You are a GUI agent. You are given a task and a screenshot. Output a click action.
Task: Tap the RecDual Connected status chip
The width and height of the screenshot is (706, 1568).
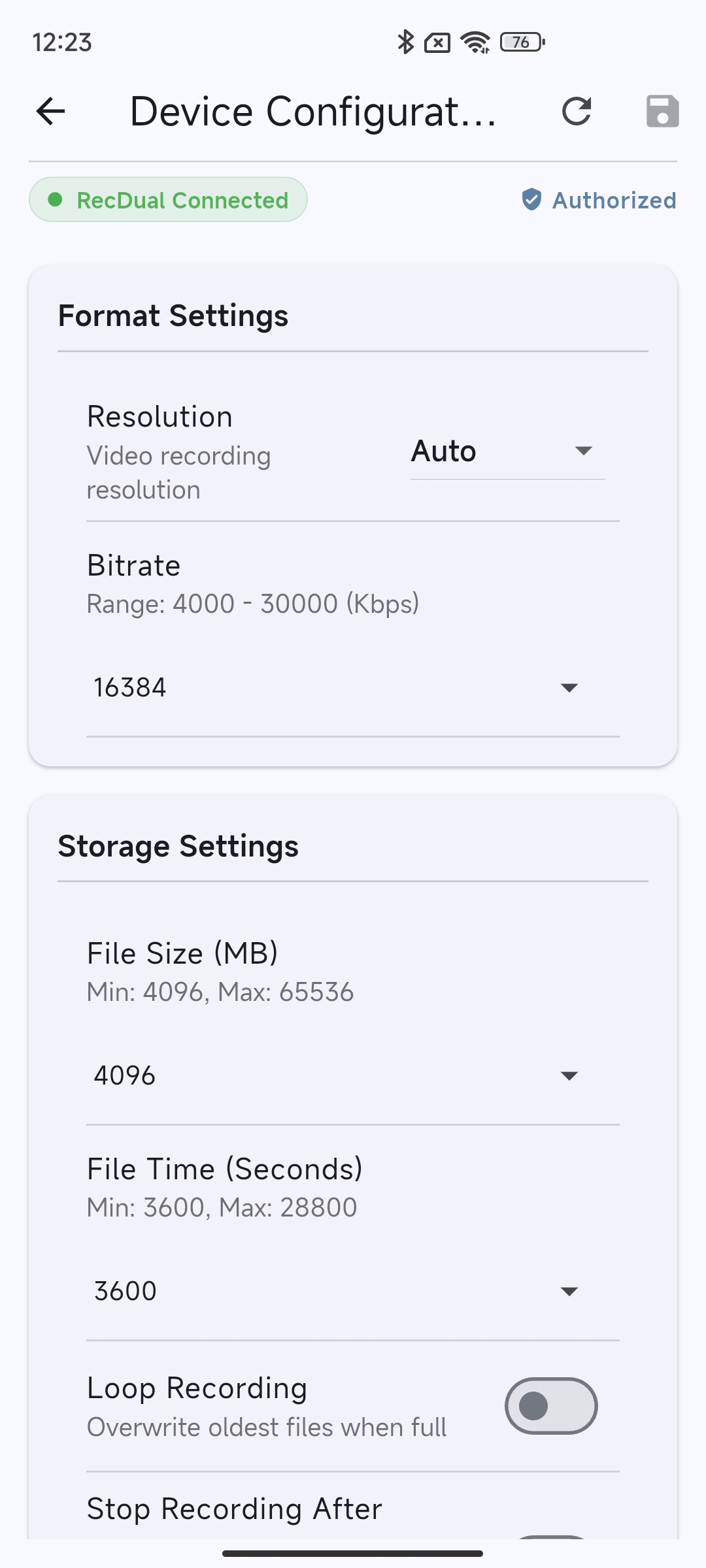(x=168, y=200)
